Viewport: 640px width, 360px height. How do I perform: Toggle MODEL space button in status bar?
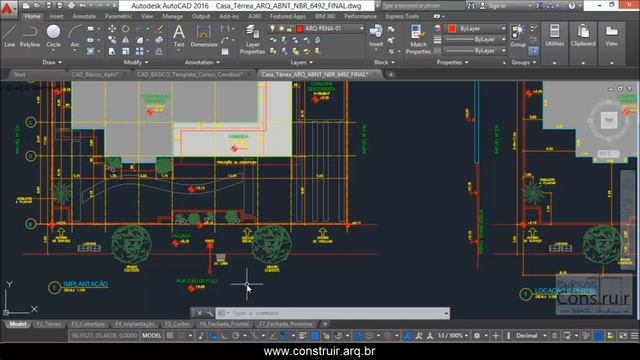(151, 336)
